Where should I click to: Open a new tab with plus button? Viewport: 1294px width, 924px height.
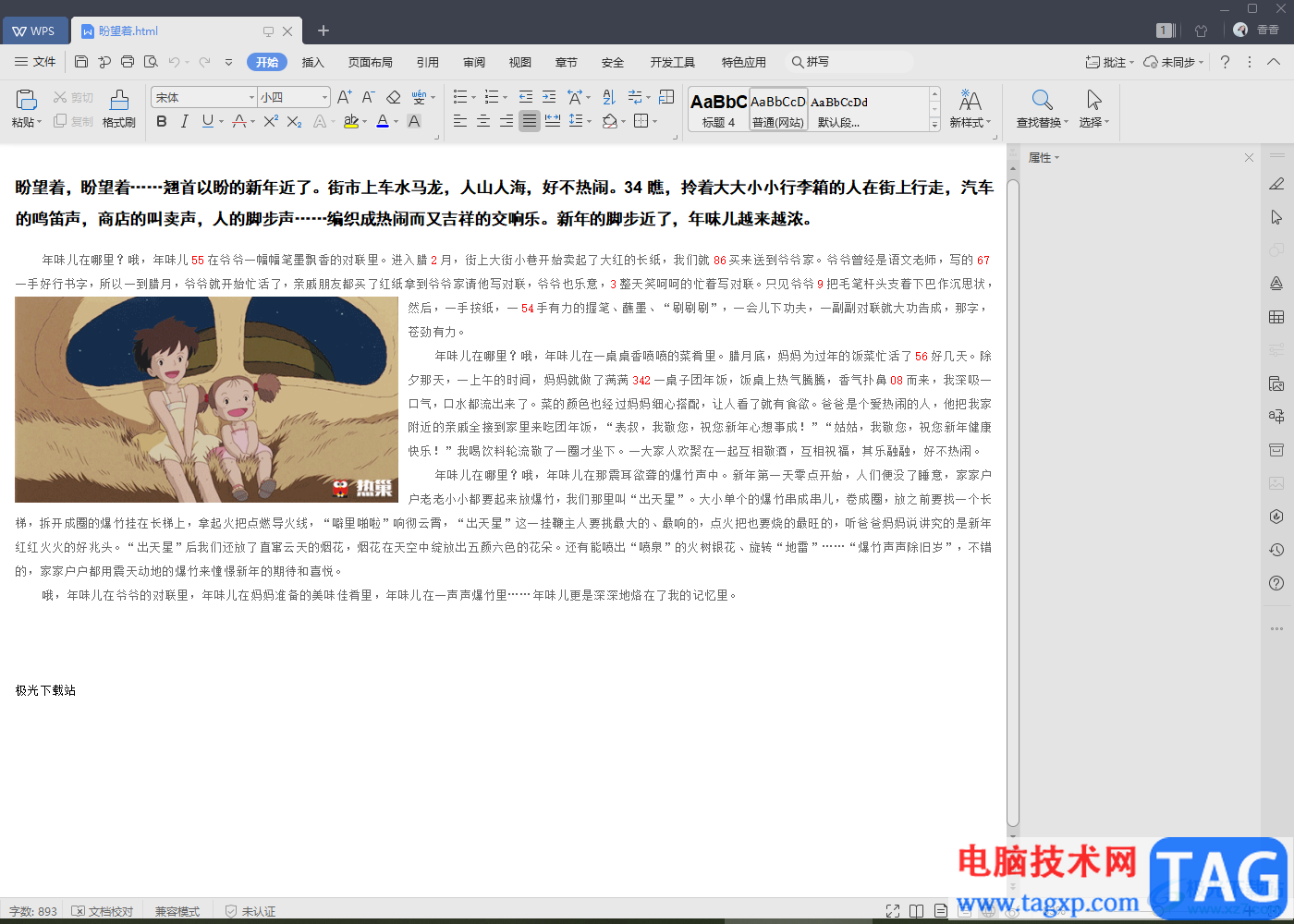tap(323, 30)
